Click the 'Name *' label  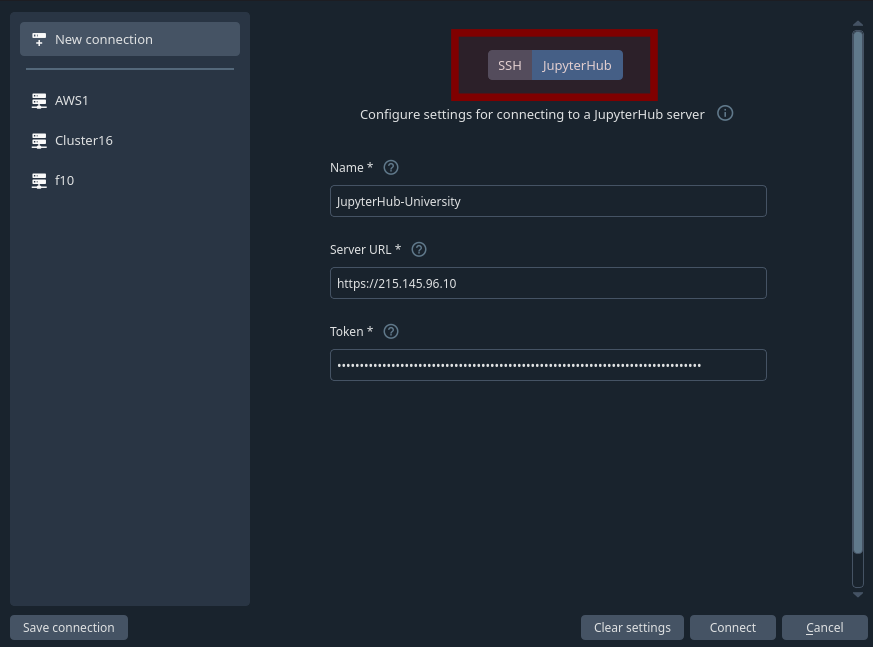click(351, 168)
